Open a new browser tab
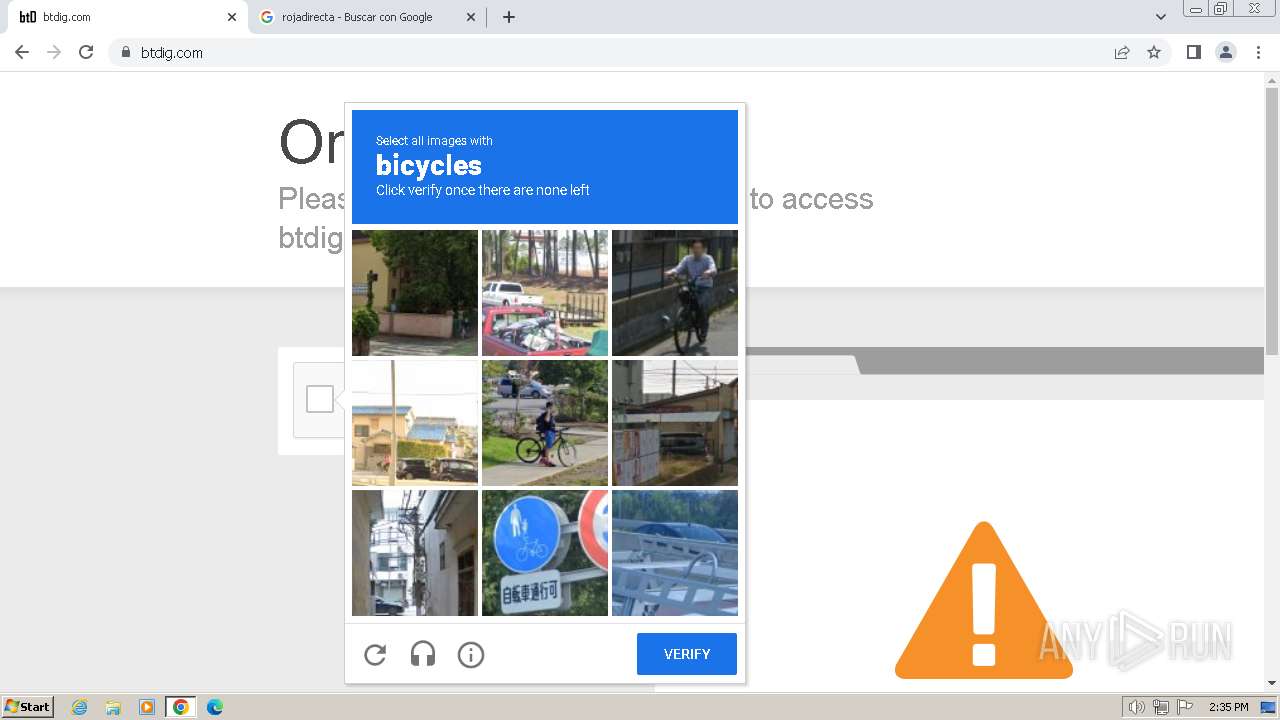Image resolution: width=1280 pixels, height=720 pixels. point(509,17)
